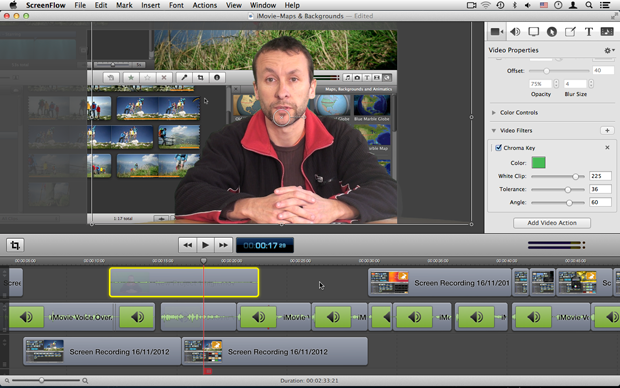The width and height of the screenshot is (620, 388).
Task: Open the File menu
Action: click(80, 5)
